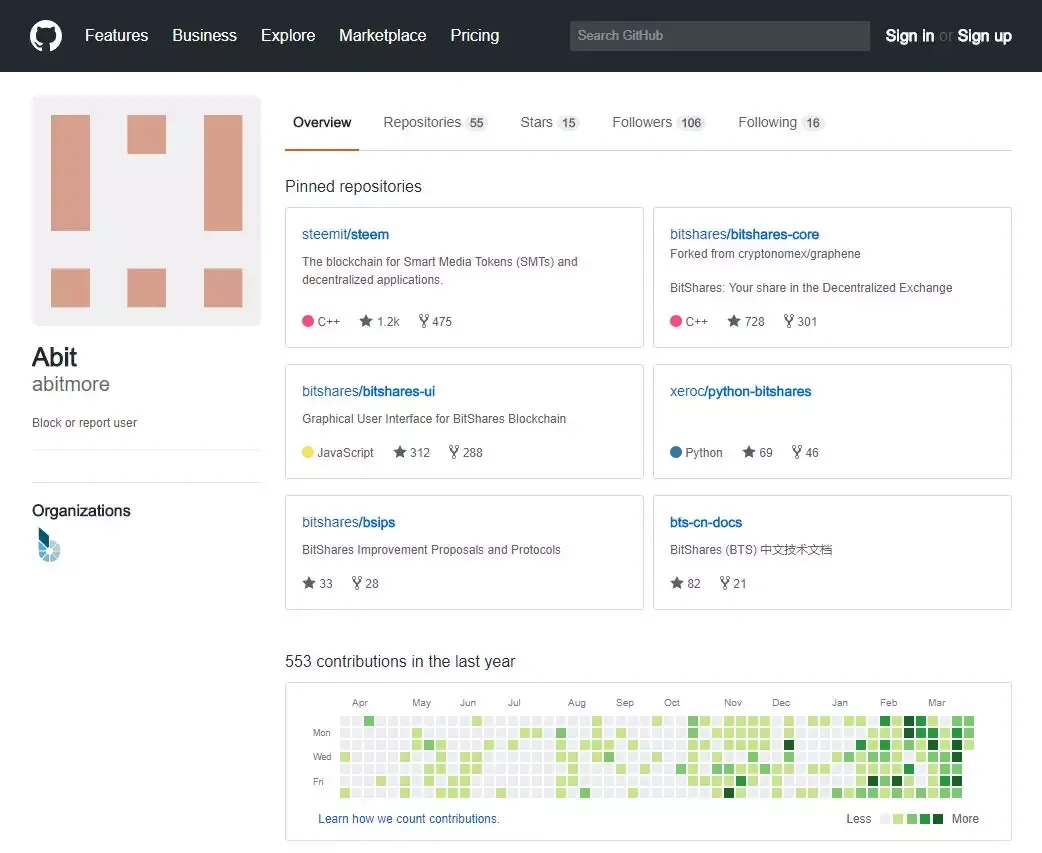Viewport: 1042px width, 853px height.
Task: Open the bitshares/bitshares-core repository
Action: pos(744,235)
